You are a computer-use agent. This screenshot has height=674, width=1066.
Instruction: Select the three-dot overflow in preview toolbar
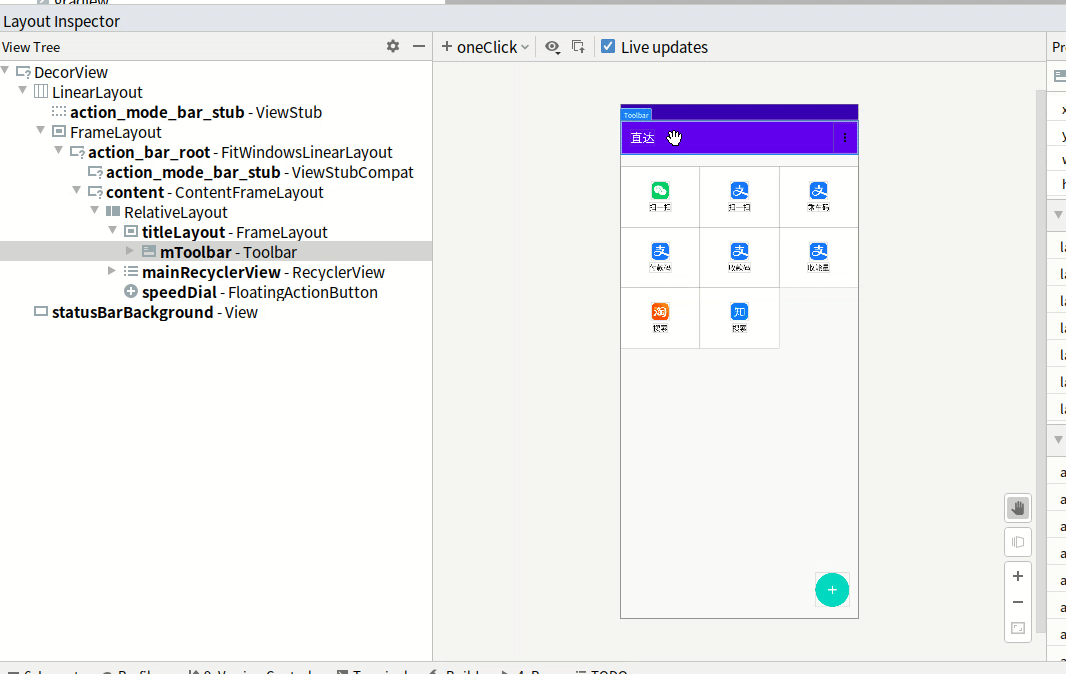pyautogui.click(x=845, y=137)
